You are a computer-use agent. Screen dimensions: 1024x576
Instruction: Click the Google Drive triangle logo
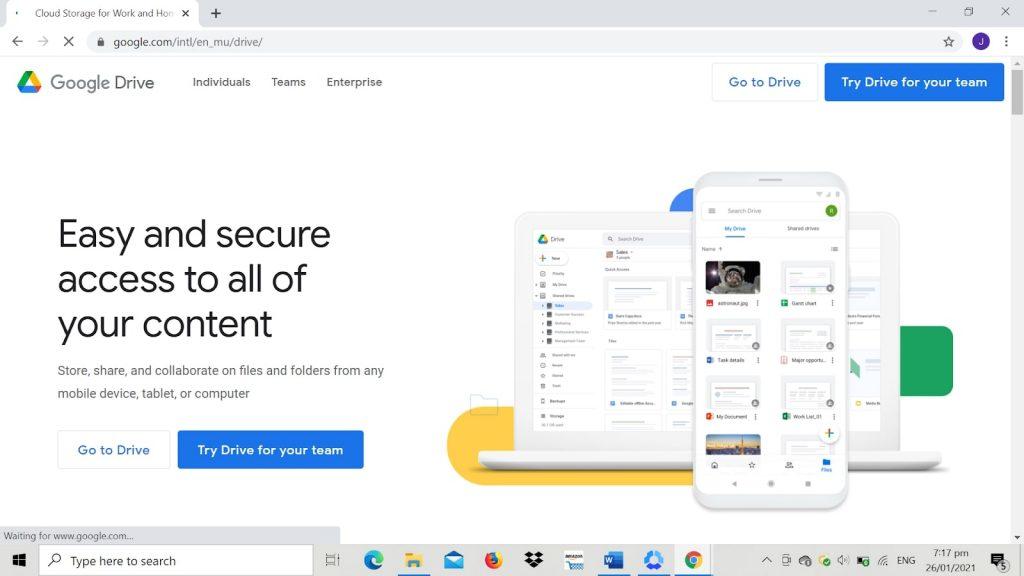29,82
